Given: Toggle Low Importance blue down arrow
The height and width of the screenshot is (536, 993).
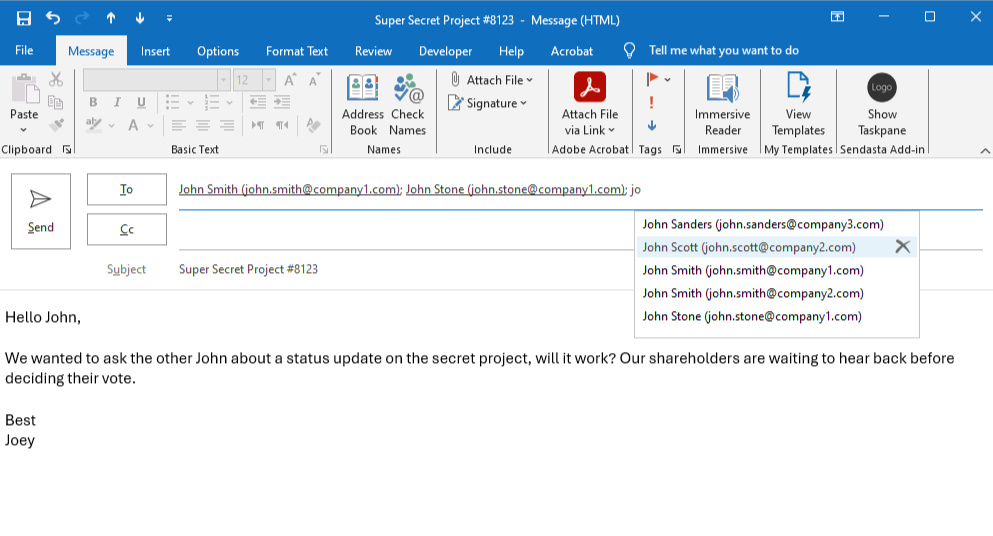Looking at the screenshot, I should (x=652, y=125).
